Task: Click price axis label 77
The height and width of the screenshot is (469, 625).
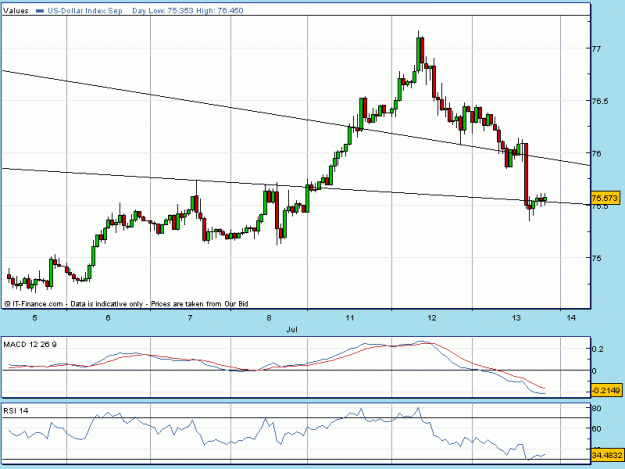Action: [x=596, y=49]
